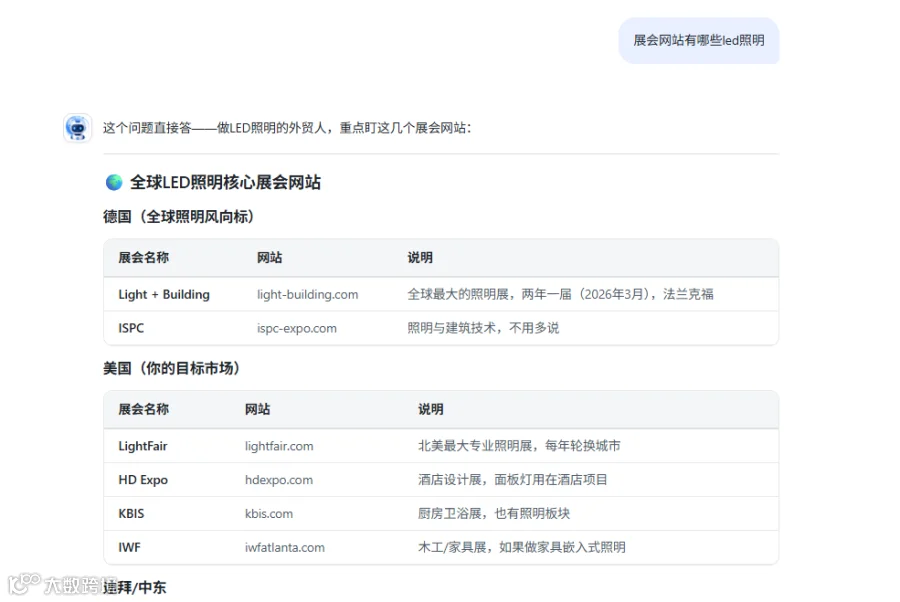Open the iwfatlanta.com website link
This screenshot has height=602, width=900.
pyautogui.click(x=285, y=547)
